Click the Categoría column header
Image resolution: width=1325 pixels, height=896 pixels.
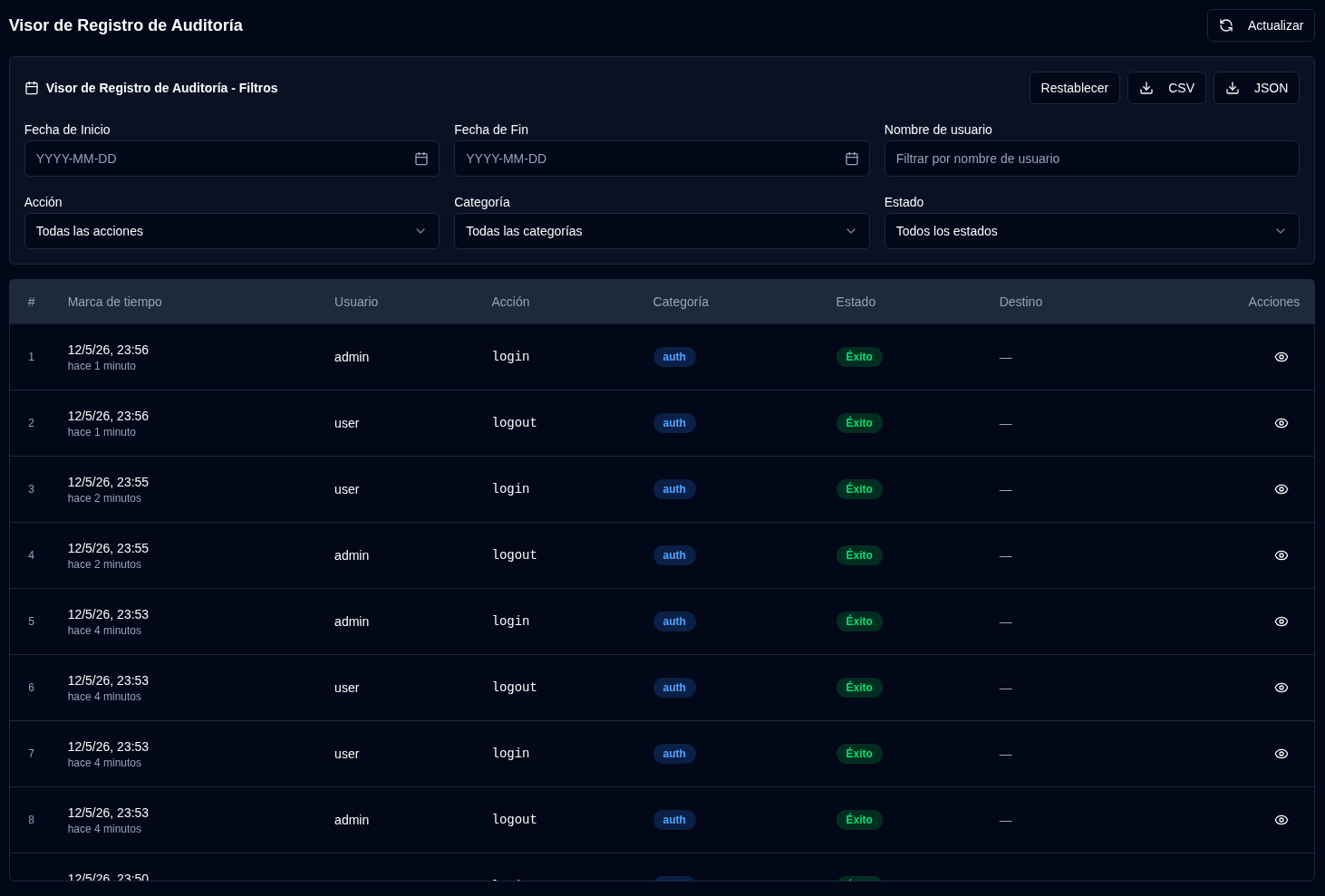[x=681, y=302]
